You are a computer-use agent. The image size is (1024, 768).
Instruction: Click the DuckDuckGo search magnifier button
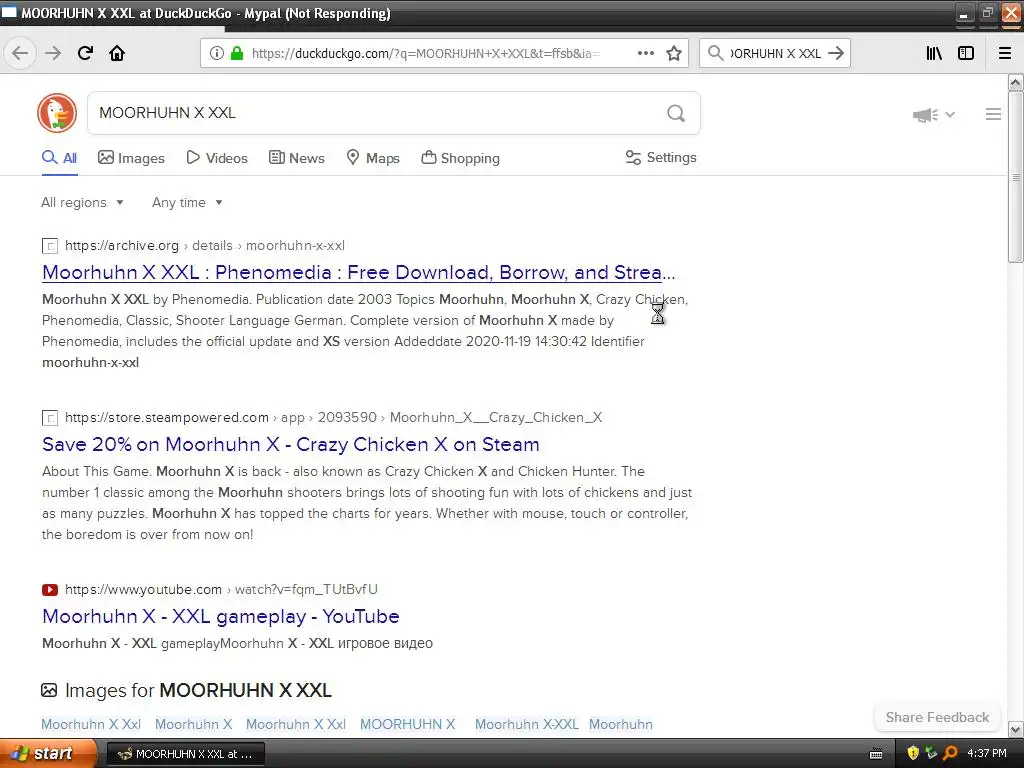(676, 113)
